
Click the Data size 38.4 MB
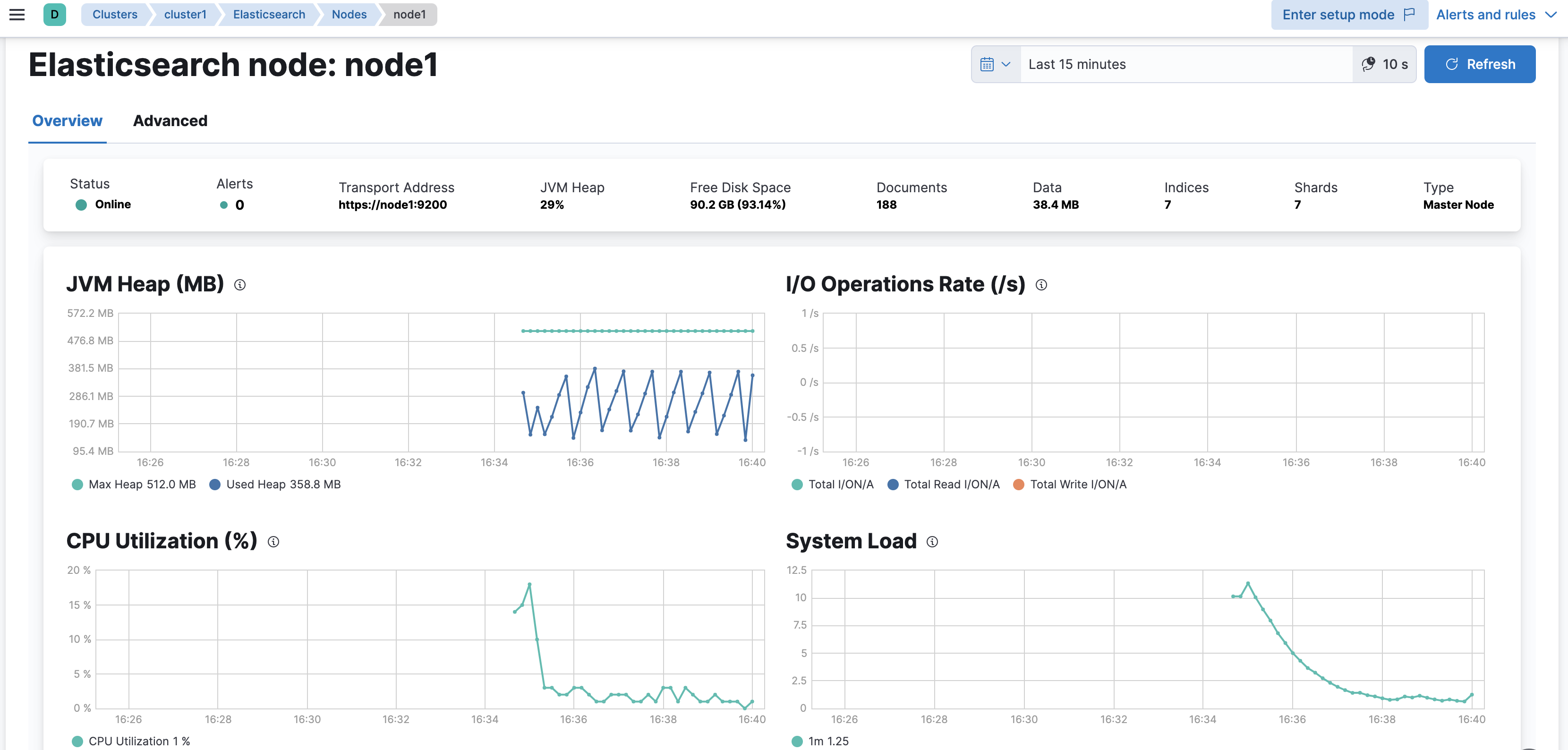1056,205
